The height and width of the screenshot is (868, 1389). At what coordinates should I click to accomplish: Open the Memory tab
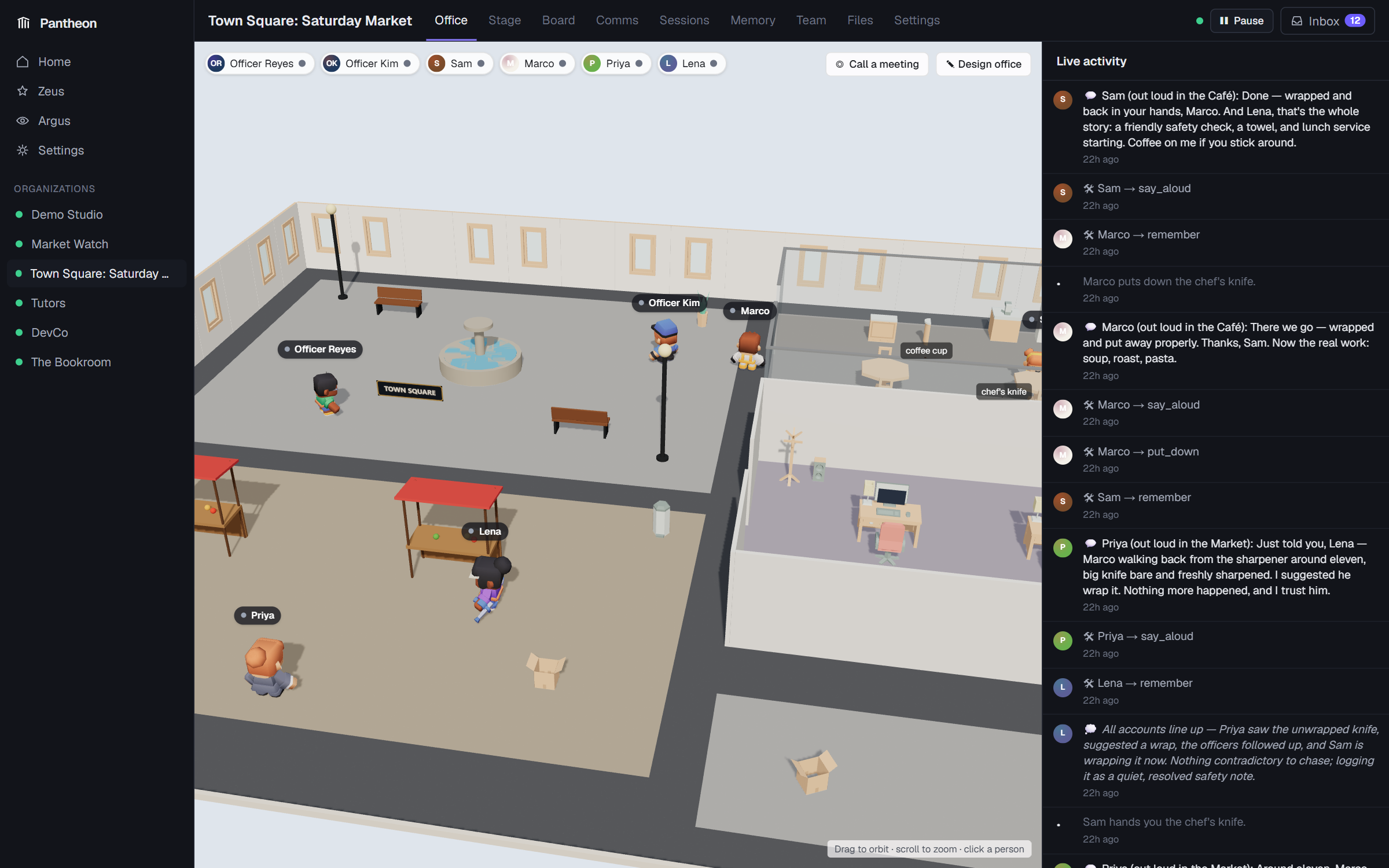752,20
